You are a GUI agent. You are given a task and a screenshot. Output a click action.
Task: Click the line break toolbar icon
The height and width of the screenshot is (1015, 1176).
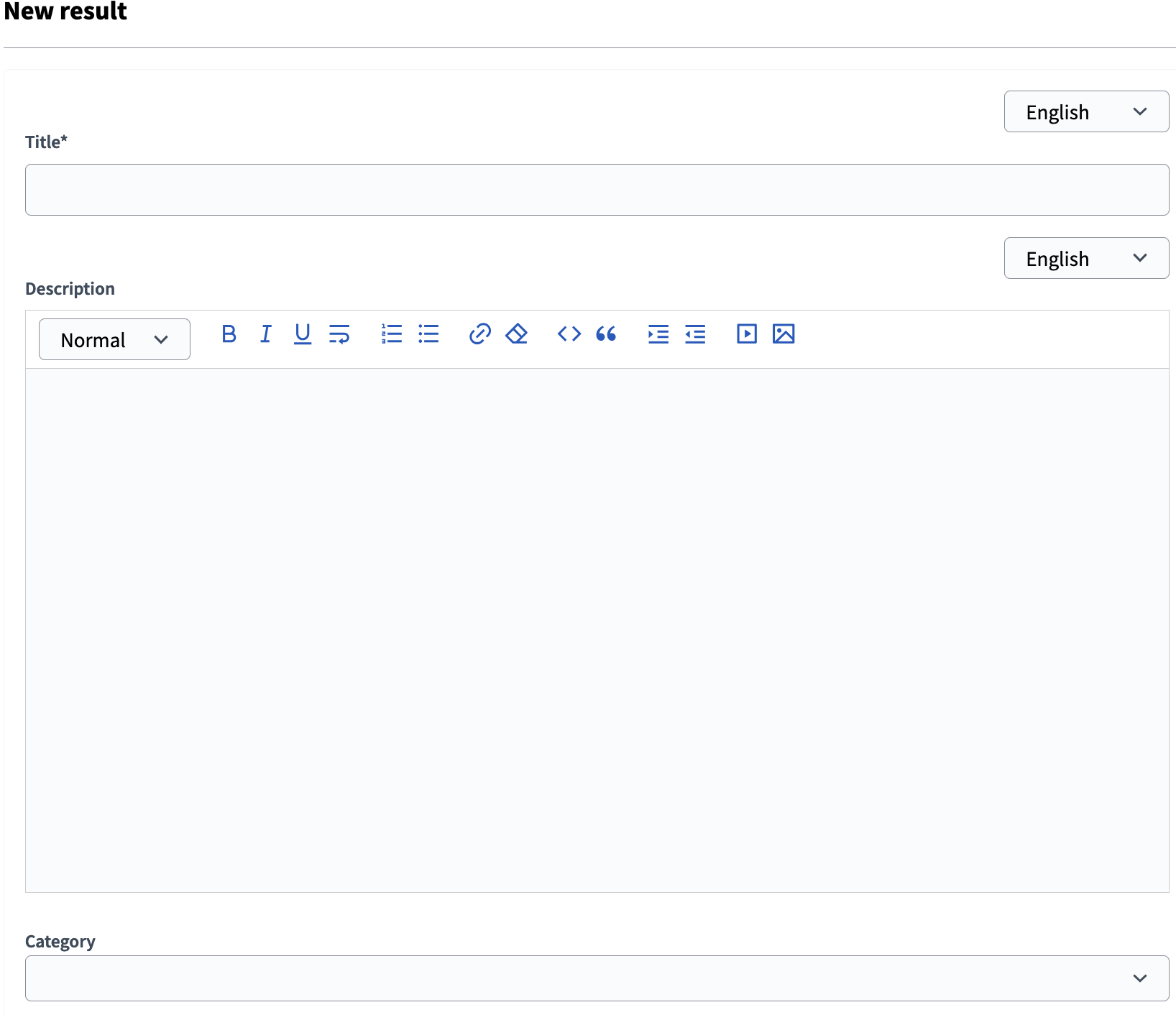(339, 334)
